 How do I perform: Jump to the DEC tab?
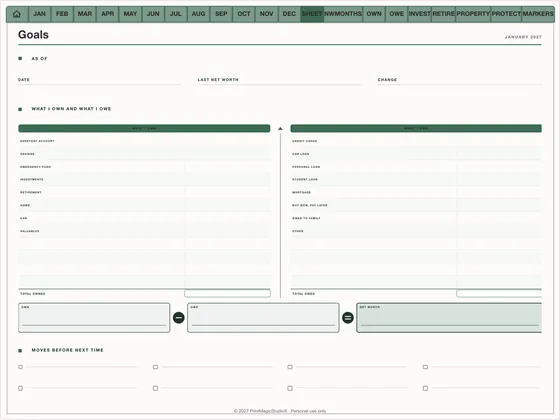tap(289, 14)
